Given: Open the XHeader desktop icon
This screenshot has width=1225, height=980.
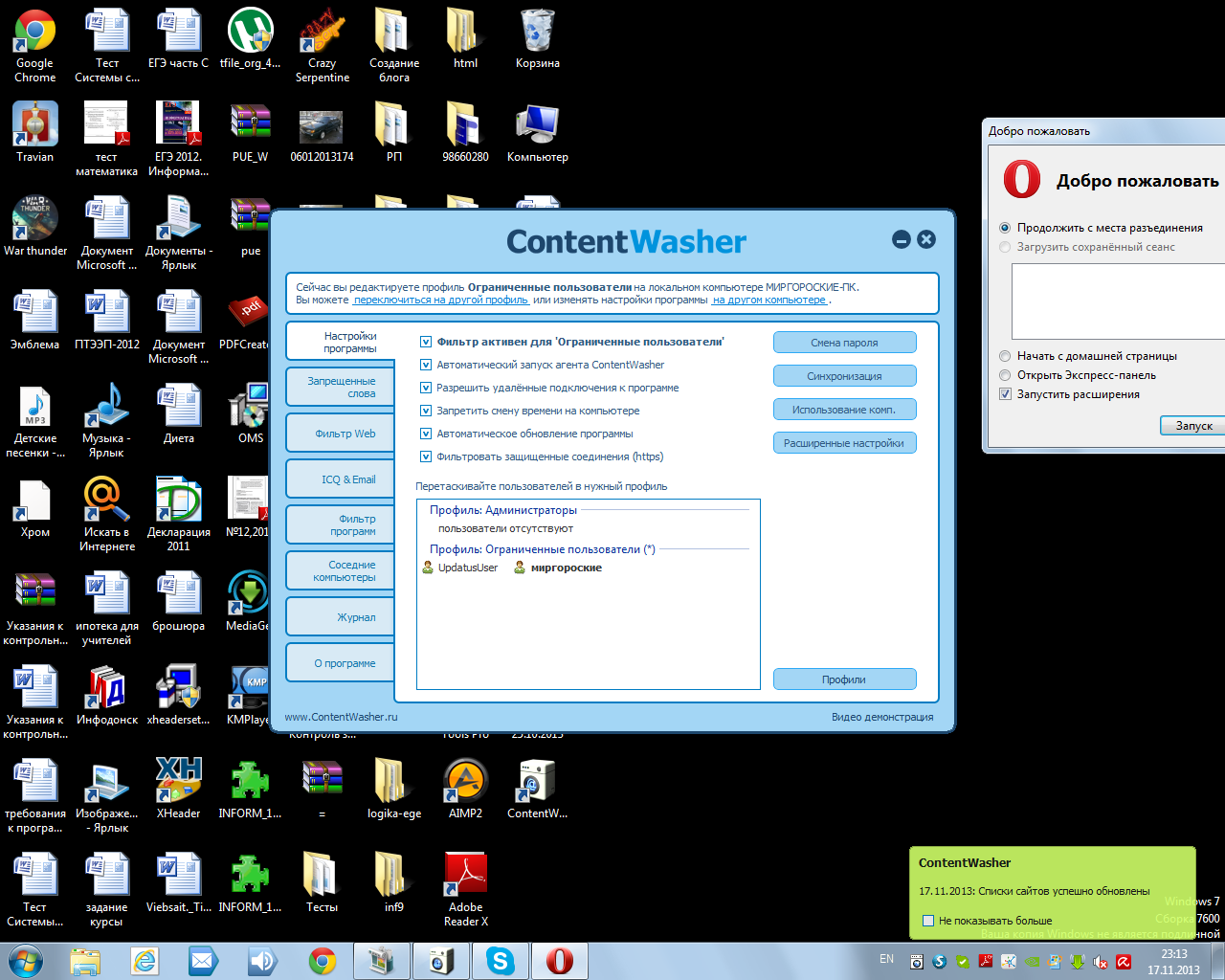Looking at the screenshot, I should point(179,789).
